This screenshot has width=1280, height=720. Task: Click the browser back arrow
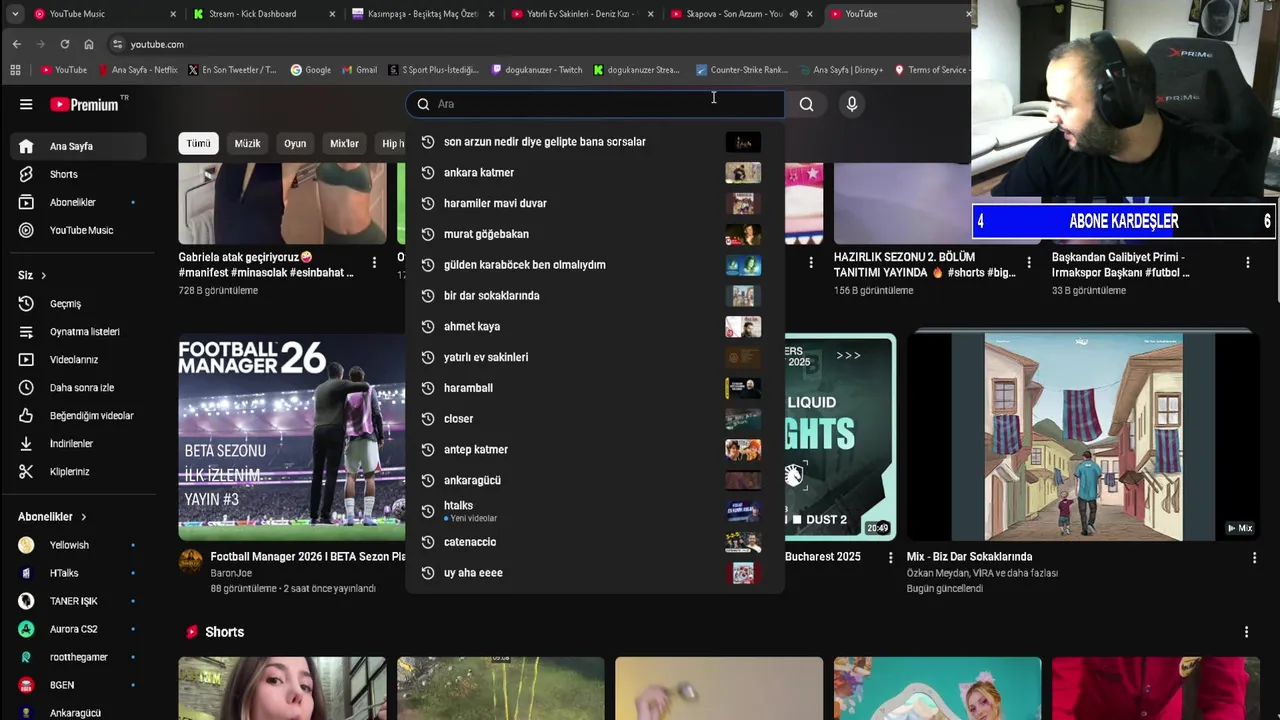coord(17,44)
